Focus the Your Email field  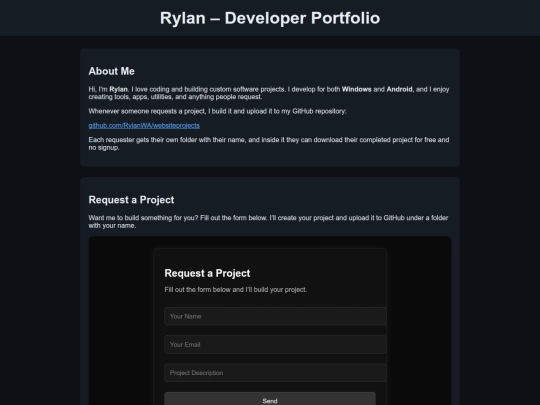[x=275, y=344]
